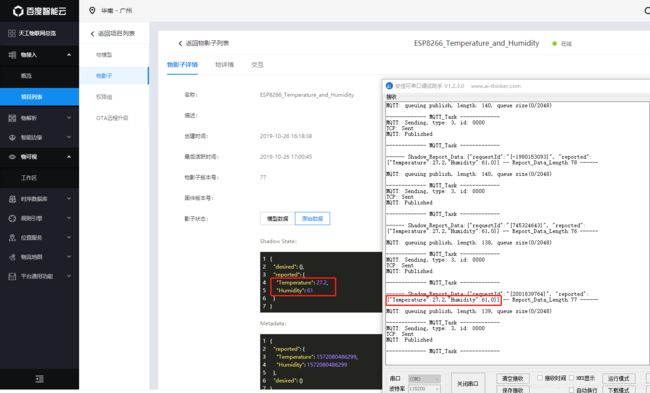Collapse the 物可视 menu section
The height and width of the screenshot is (393, 650).
pyautogui.click(x=69, y=157)
